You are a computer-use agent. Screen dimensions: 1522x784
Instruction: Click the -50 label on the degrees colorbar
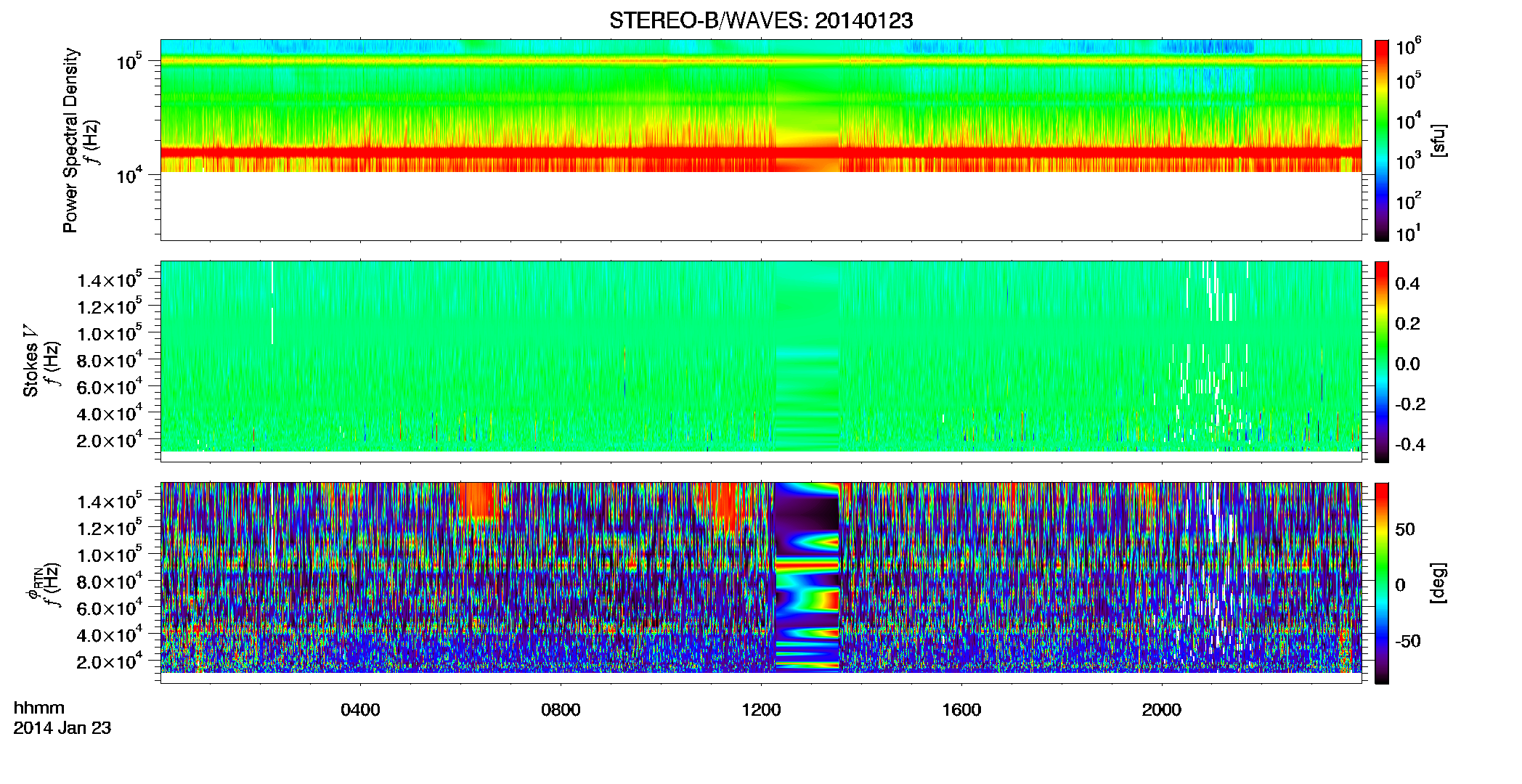pos(1408,642)
